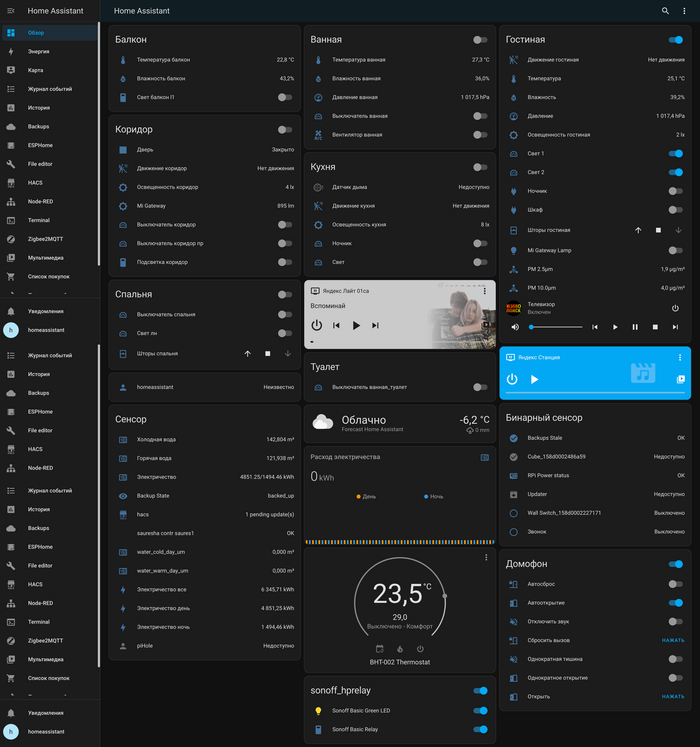Toggle Свет балкон l1 switch

[285, 97]
